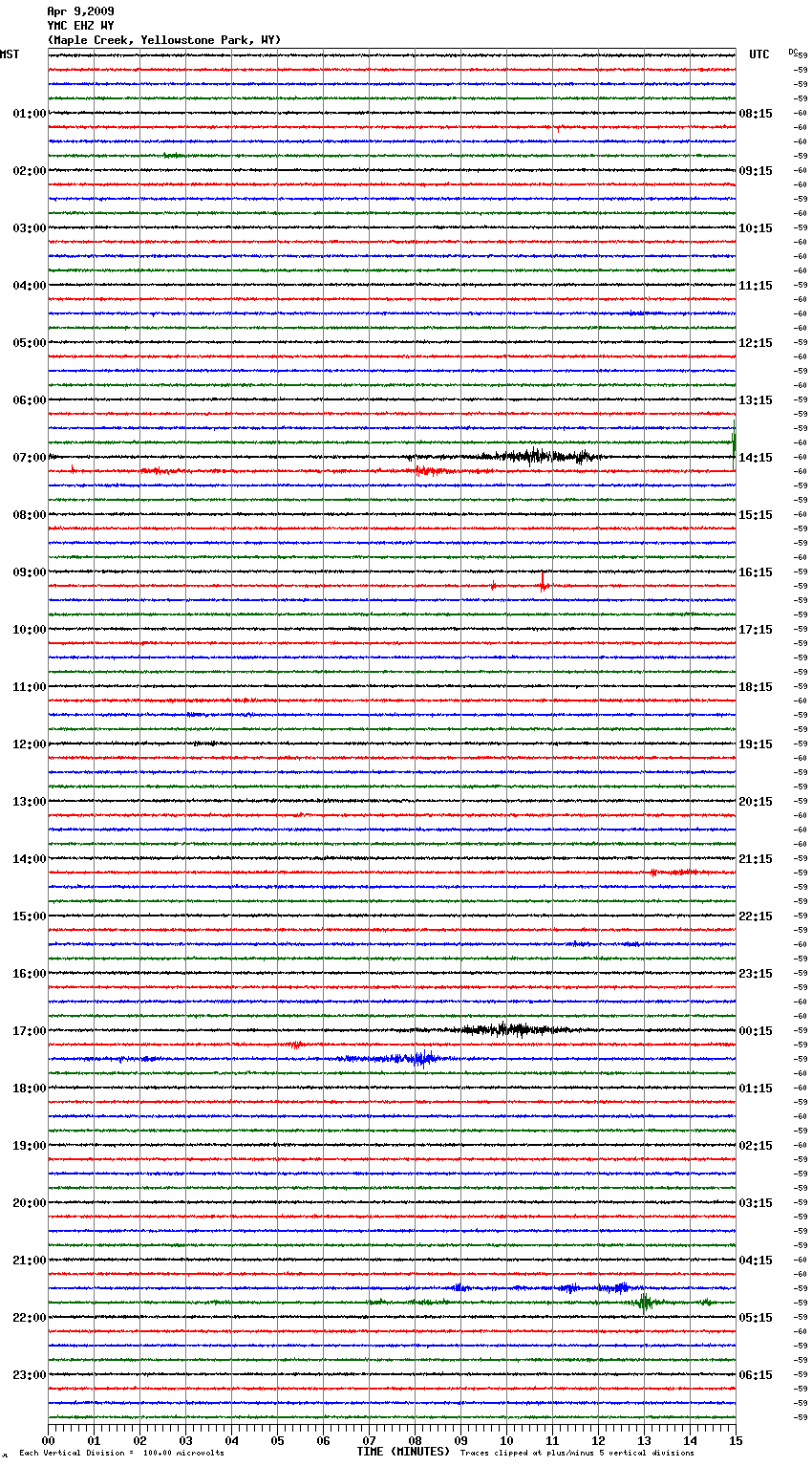
Task: Click the 14:15 UTC label
Action: point(756,458)
